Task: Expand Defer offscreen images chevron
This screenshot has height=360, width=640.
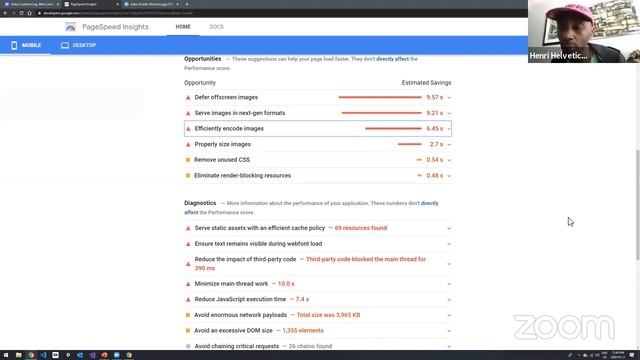Action: (449, 98)
